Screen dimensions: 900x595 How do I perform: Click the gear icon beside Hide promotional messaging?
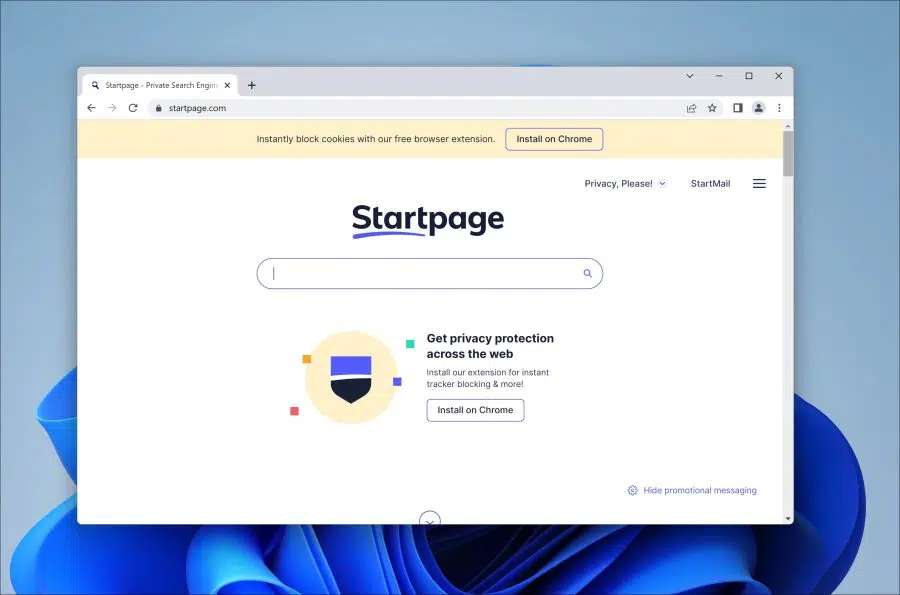tap(632, 490)
